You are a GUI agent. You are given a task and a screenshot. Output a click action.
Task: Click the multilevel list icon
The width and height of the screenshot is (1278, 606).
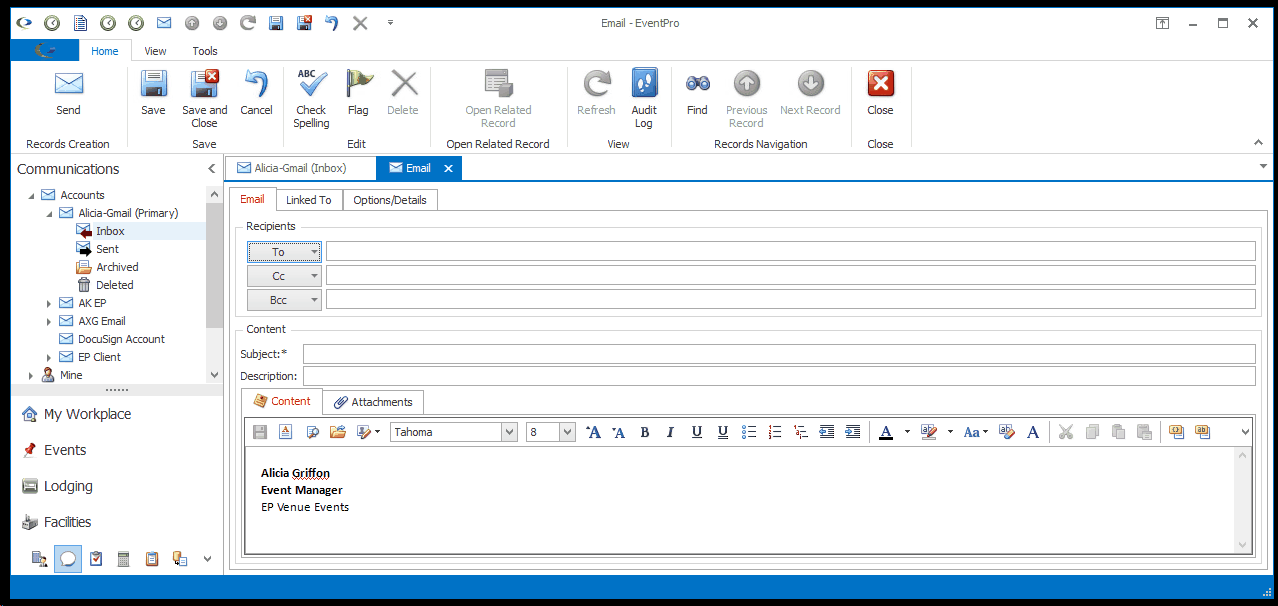tap(800, 432)
